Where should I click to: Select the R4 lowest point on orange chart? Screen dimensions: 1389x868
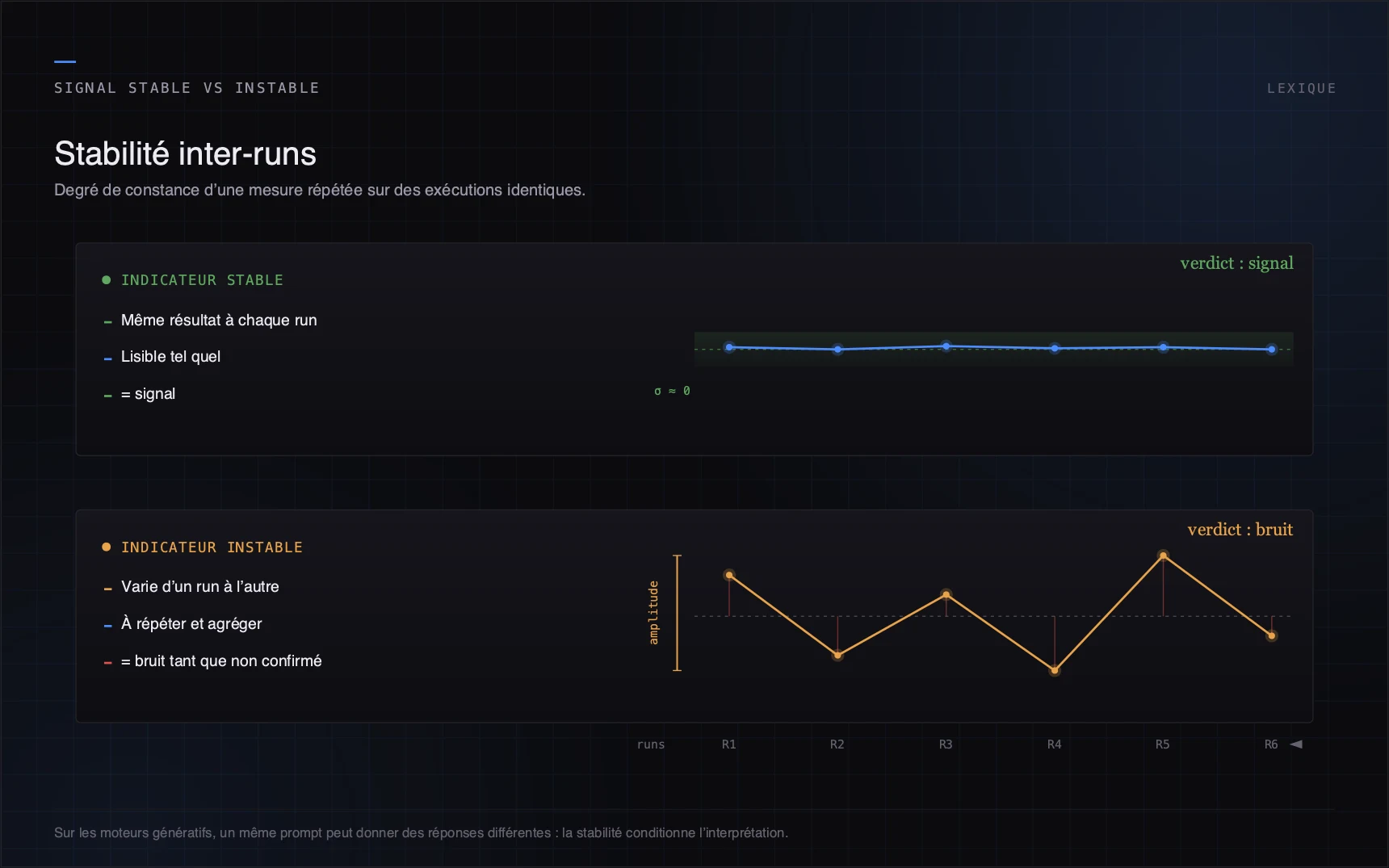point(1055,670)
